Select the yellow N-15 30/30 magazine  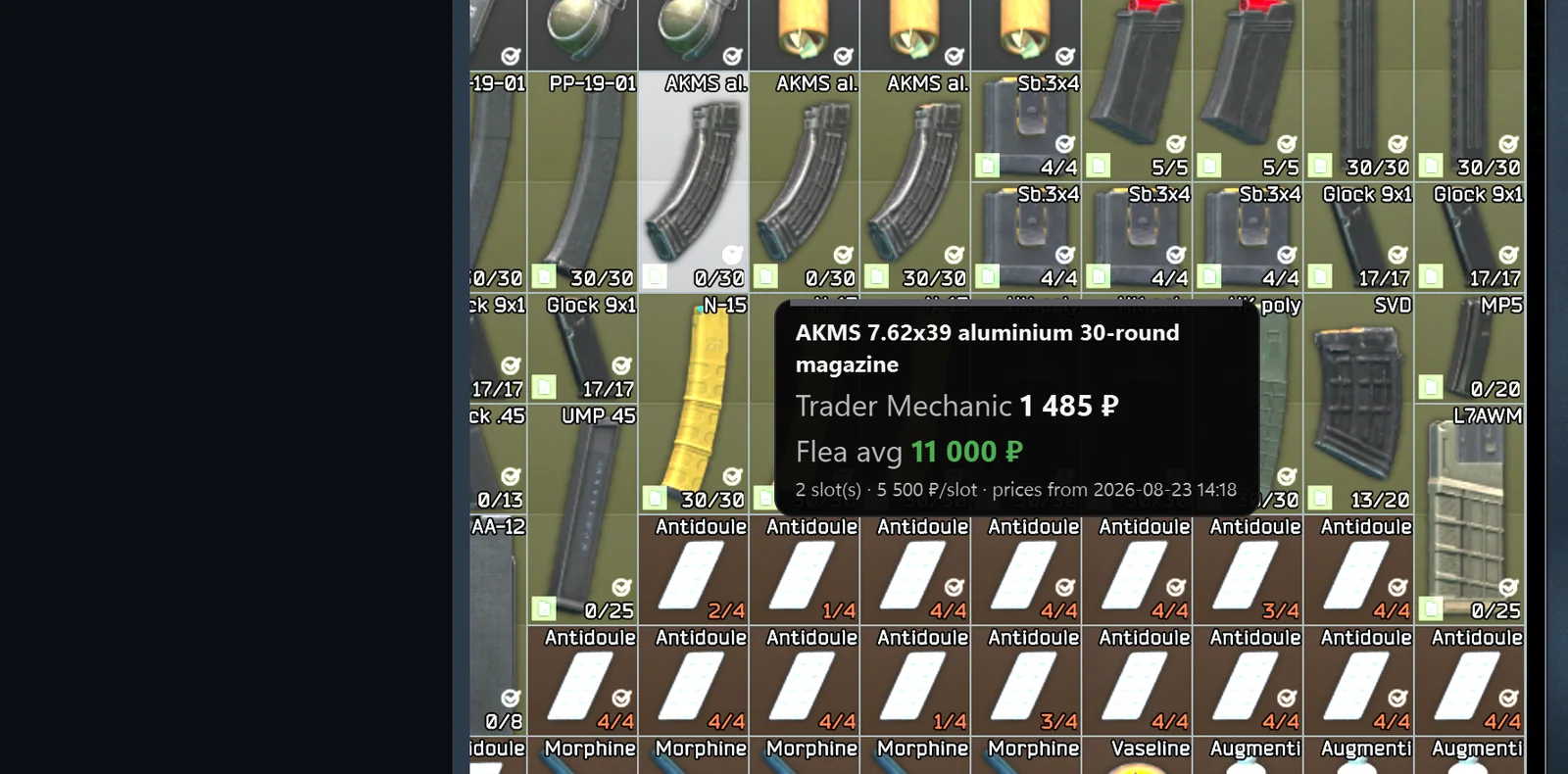(694, 404)
